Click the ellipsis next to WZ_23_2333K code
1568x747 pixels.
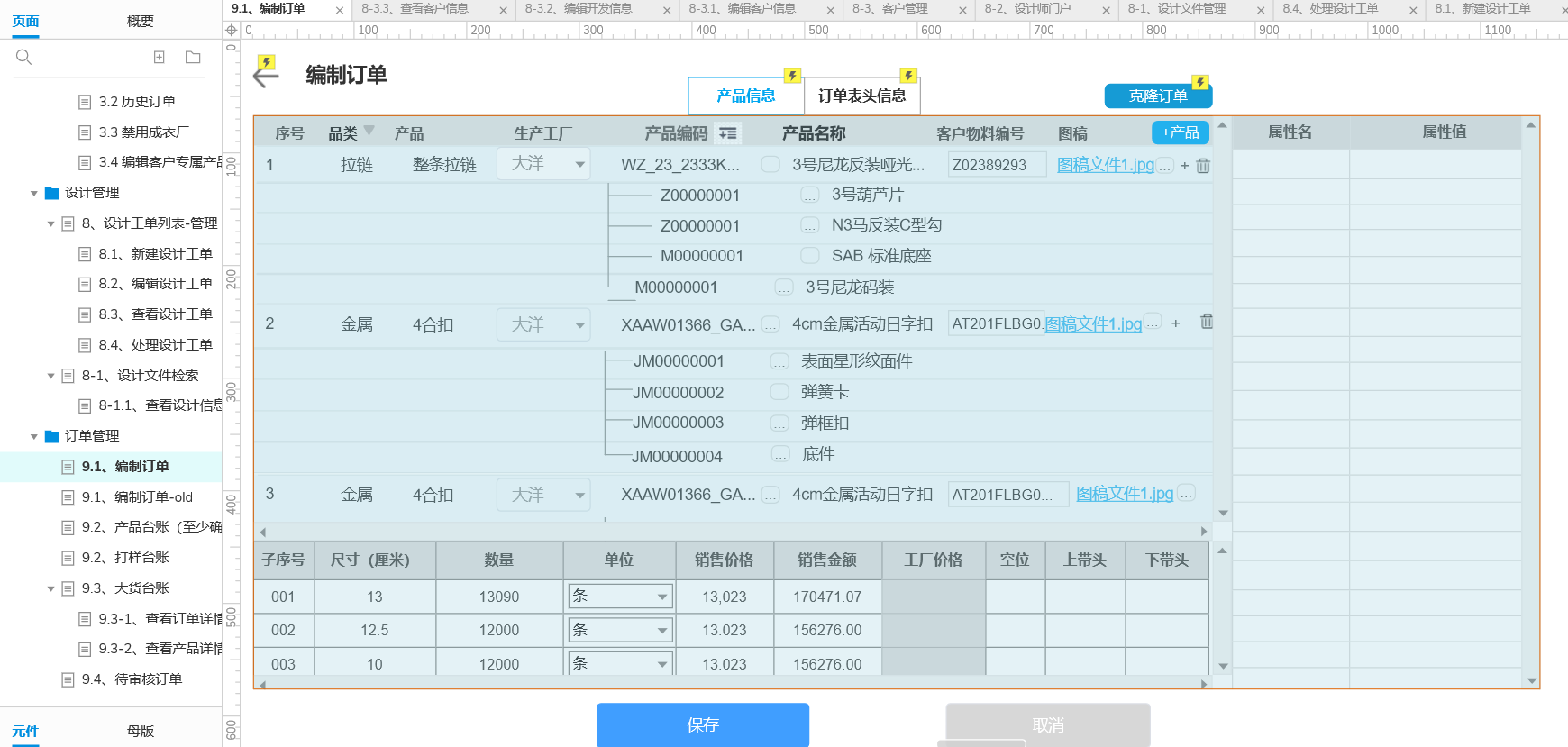pyautogui.click(x=770, y=165)
